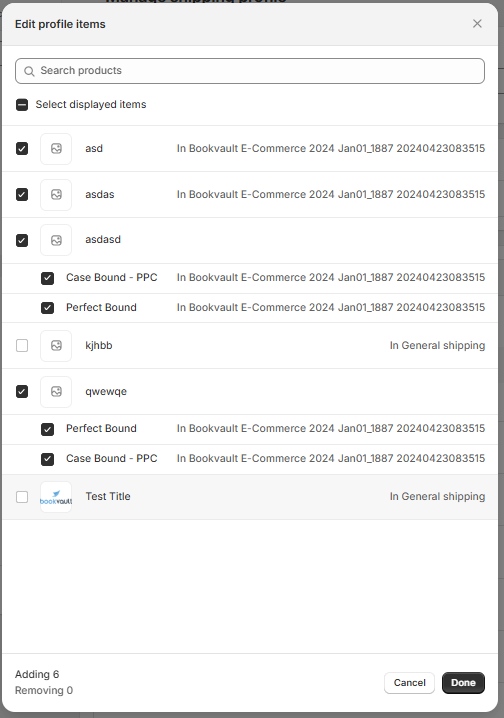Uncheck the asdas product checkbox
This screenshot has width=504, height=718.
pos(22,195)
